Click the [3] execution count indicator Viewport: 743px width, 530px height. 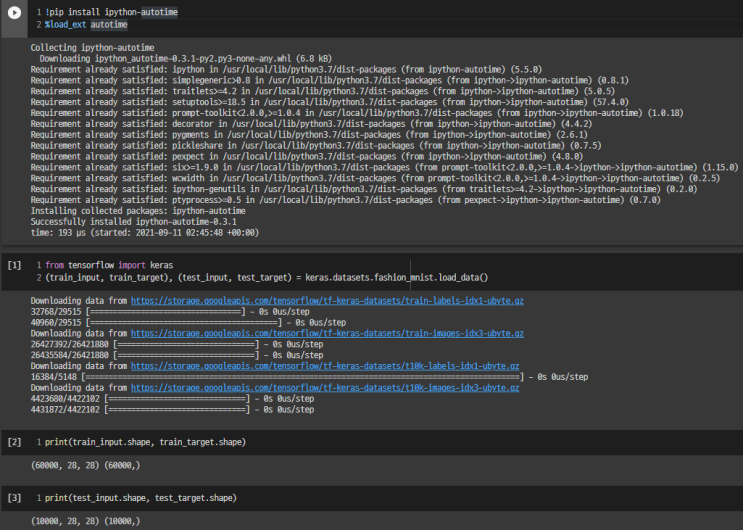(x=14, y=498)
